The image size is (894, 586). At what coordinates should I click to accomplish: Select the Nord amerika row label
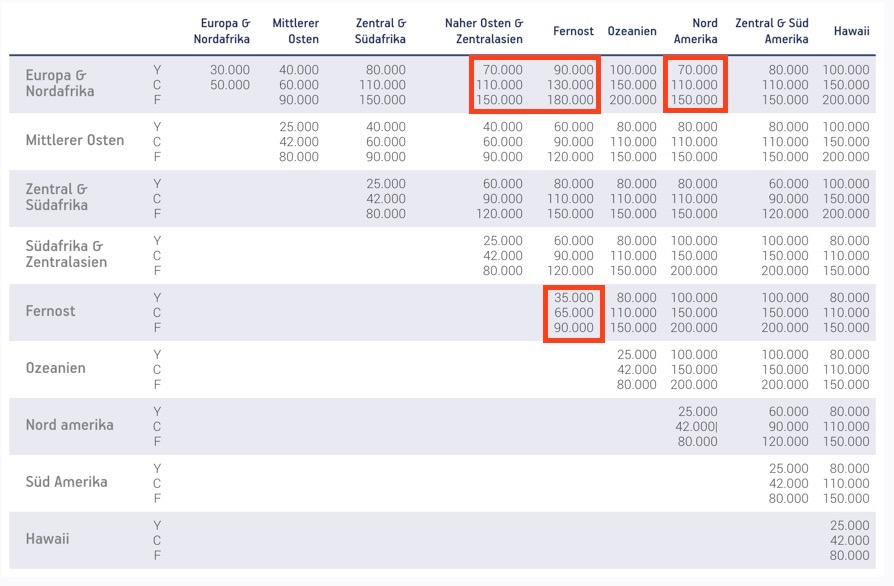point(70,425)
